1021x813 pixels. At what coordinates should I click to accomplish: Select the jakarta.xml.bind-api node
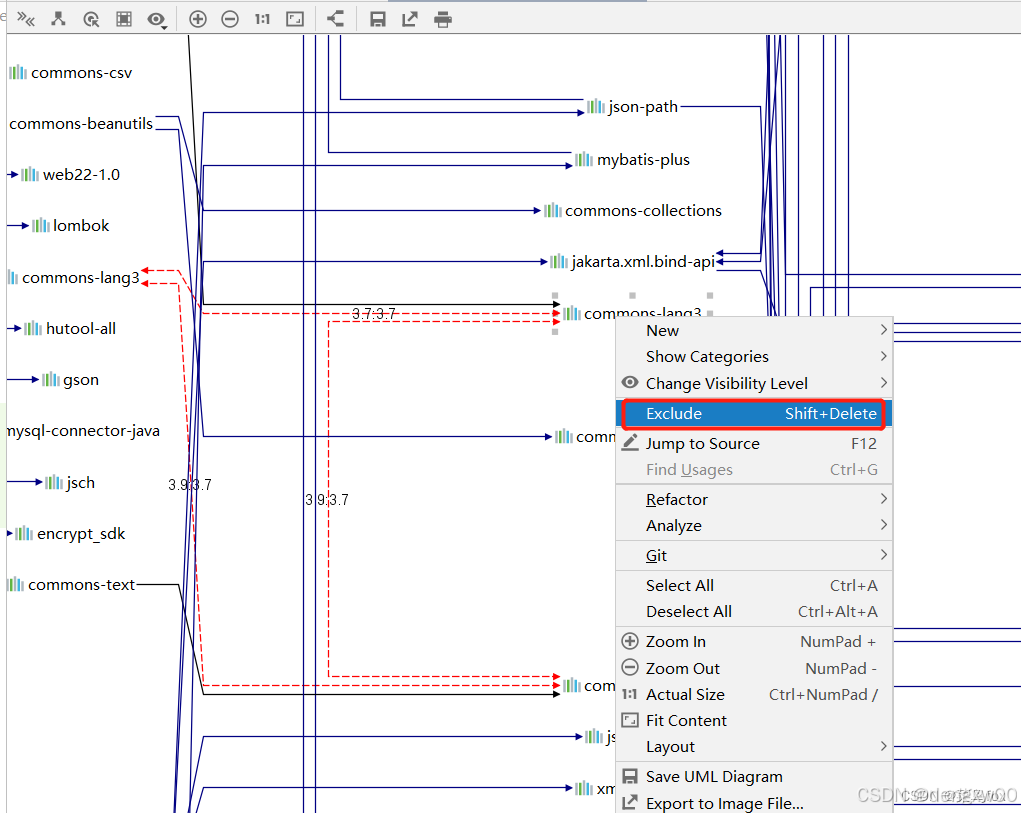pos(632,262)
